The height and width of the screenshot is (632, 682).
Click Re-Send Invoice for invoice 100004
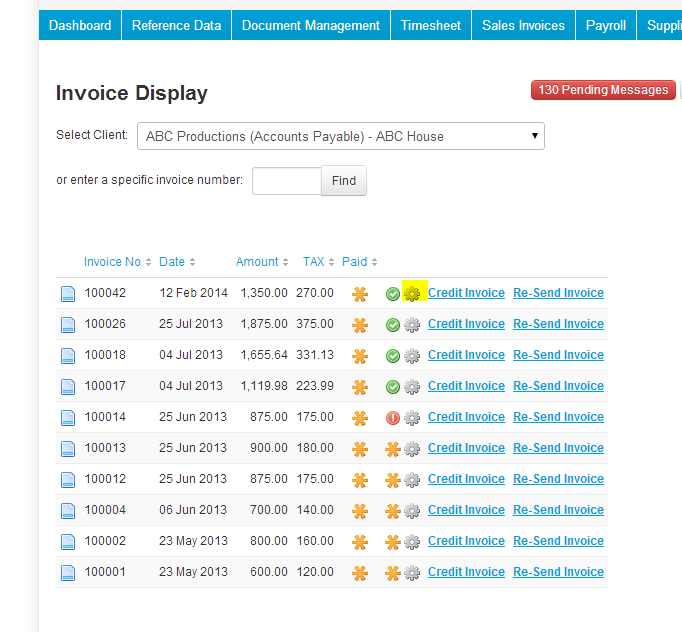pyautogui.click(x=558, y=510)
